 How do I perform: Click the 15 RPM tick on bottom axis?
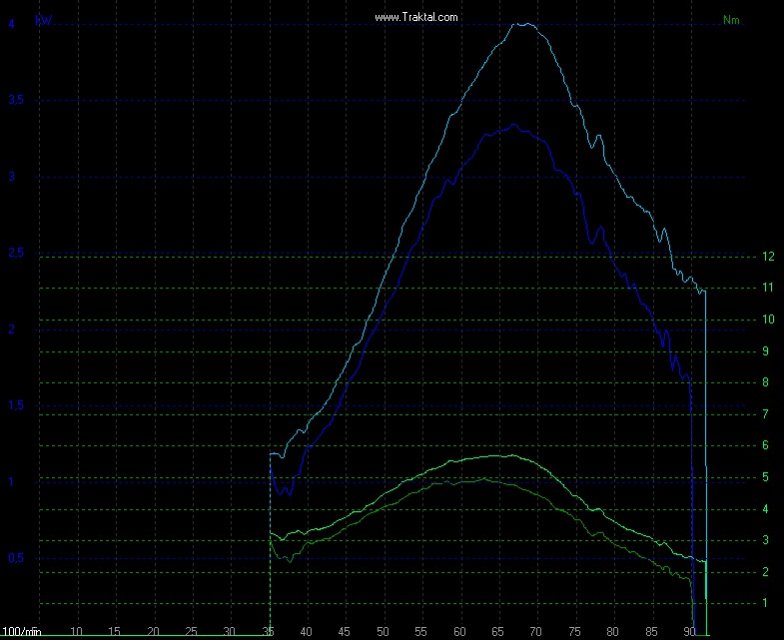click(115, 632)
